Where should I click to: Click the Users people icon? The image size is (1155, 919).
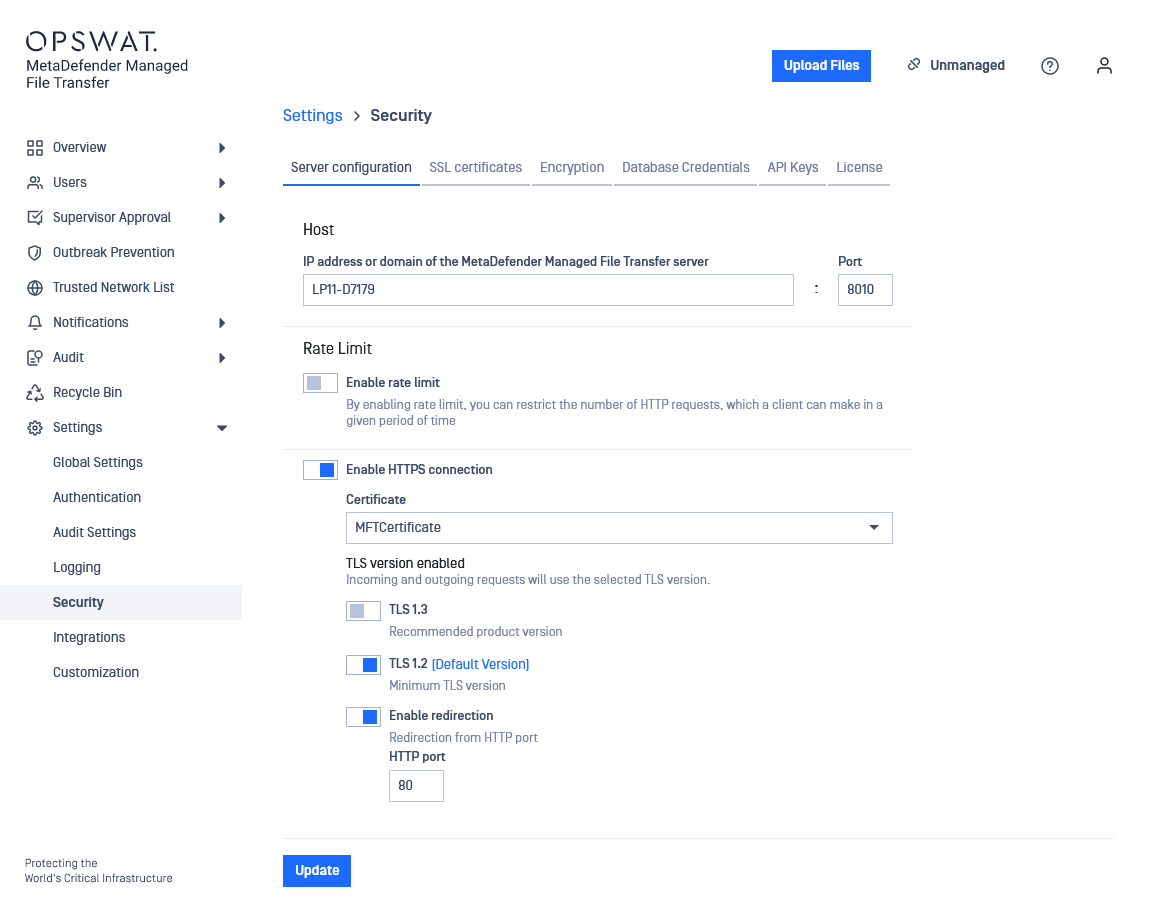point(35,183)
